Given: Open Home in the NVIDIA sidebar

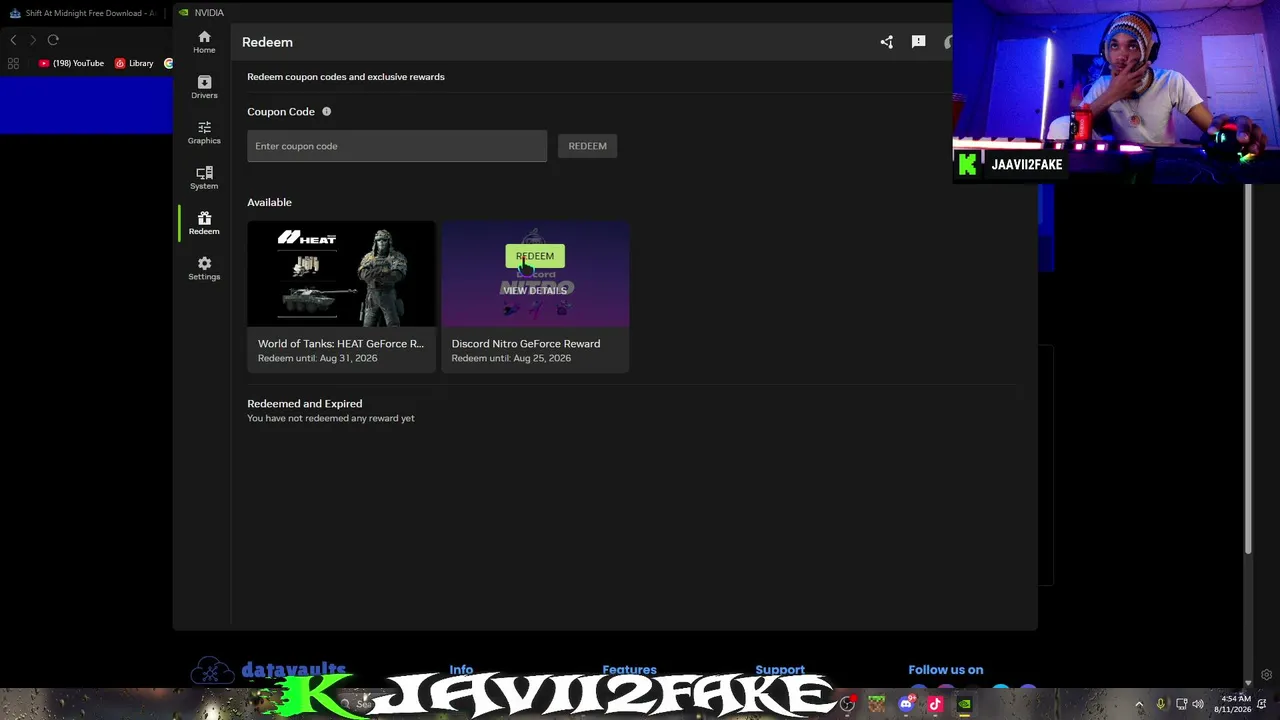Looking at the screenshot, I should pyautogui.click(x=204, y=42).
